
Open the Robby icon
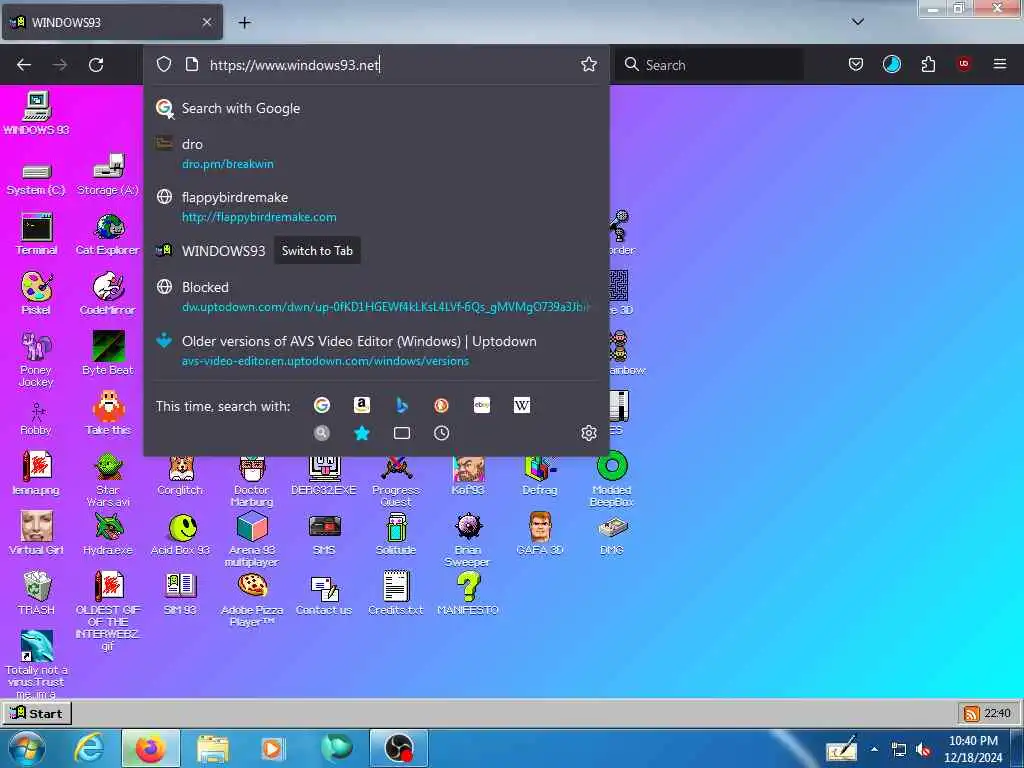(x=36, y=419)
